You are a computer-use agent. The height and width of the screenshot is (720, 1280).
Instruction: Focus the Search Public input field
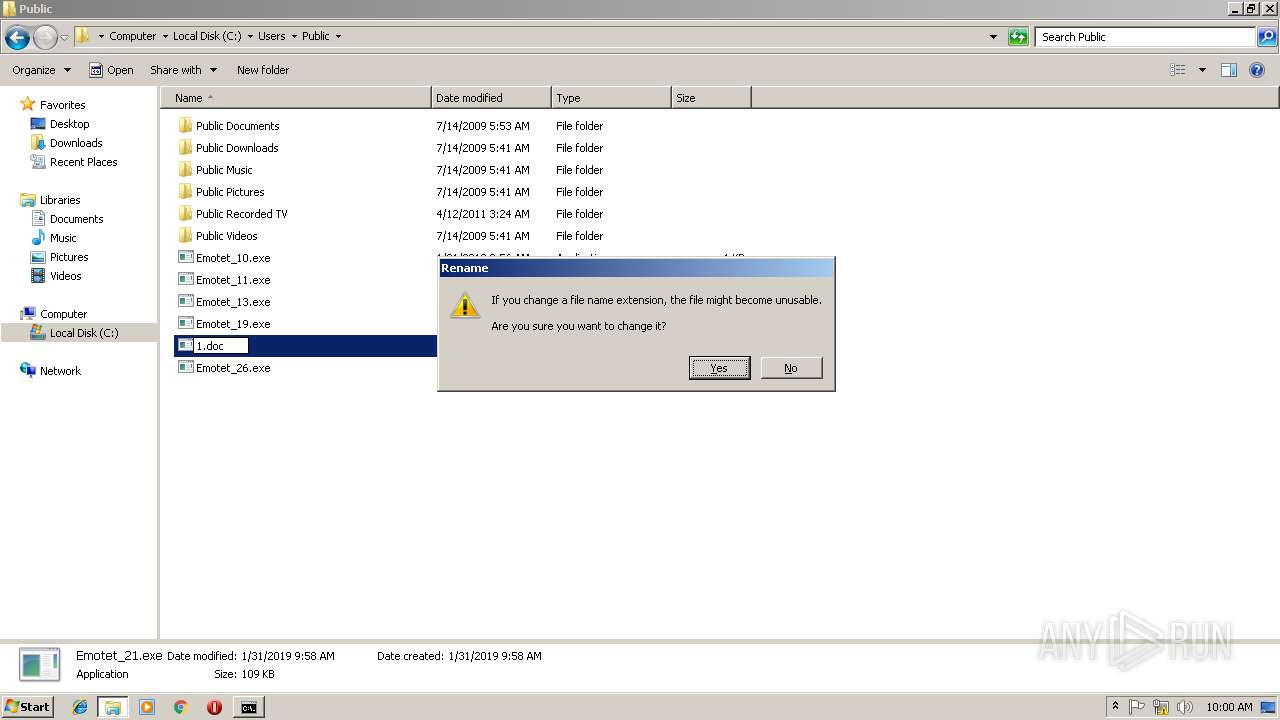1146,37
